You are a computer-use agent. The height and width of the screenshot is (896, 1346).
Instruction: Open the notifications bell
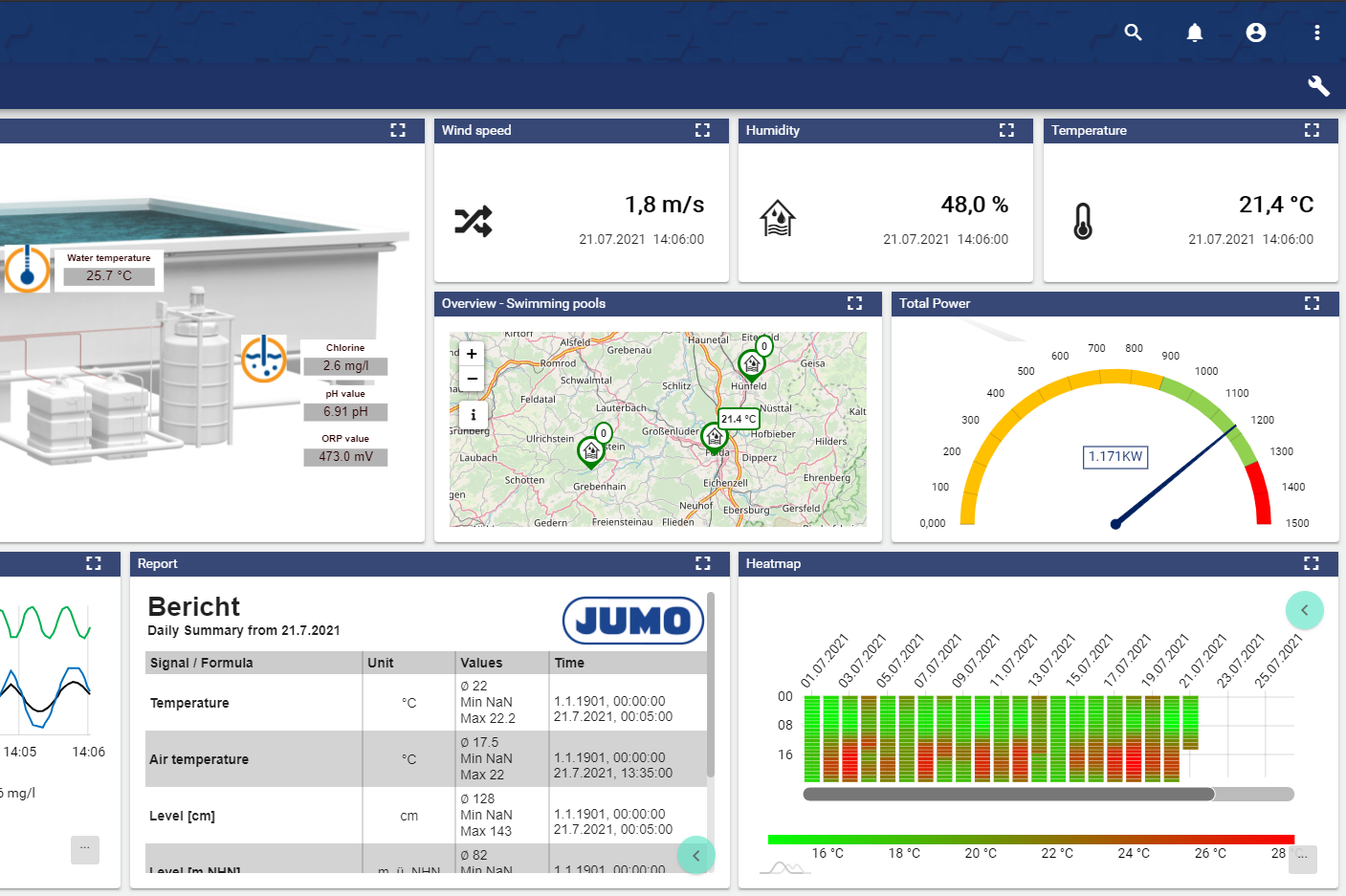click(x=1195, y=33)
